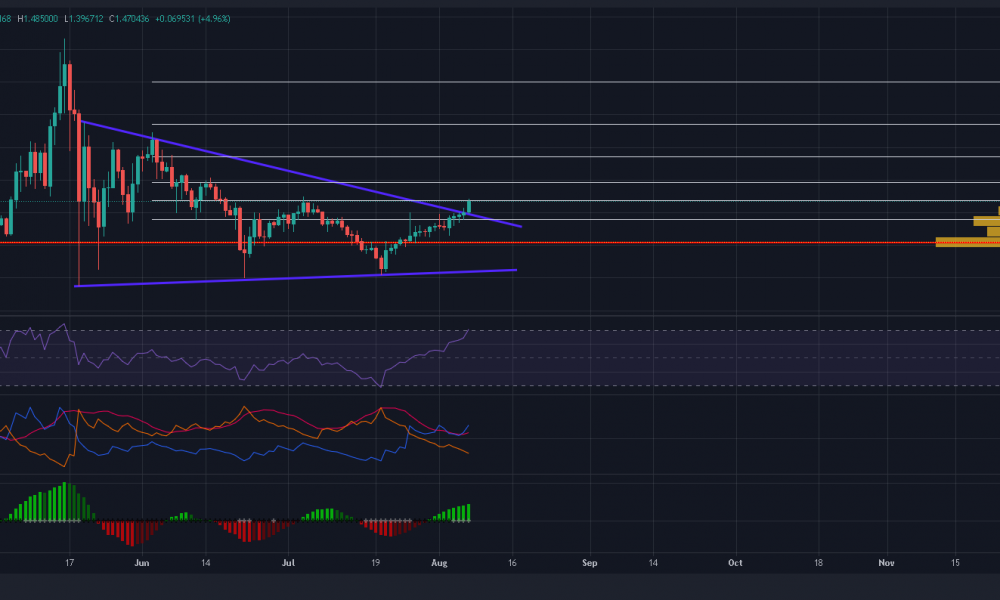This screenshot has width=1000, height=600.
Task: Click the Jun date label
Action: pyautogui.click(x=142, y=562)
